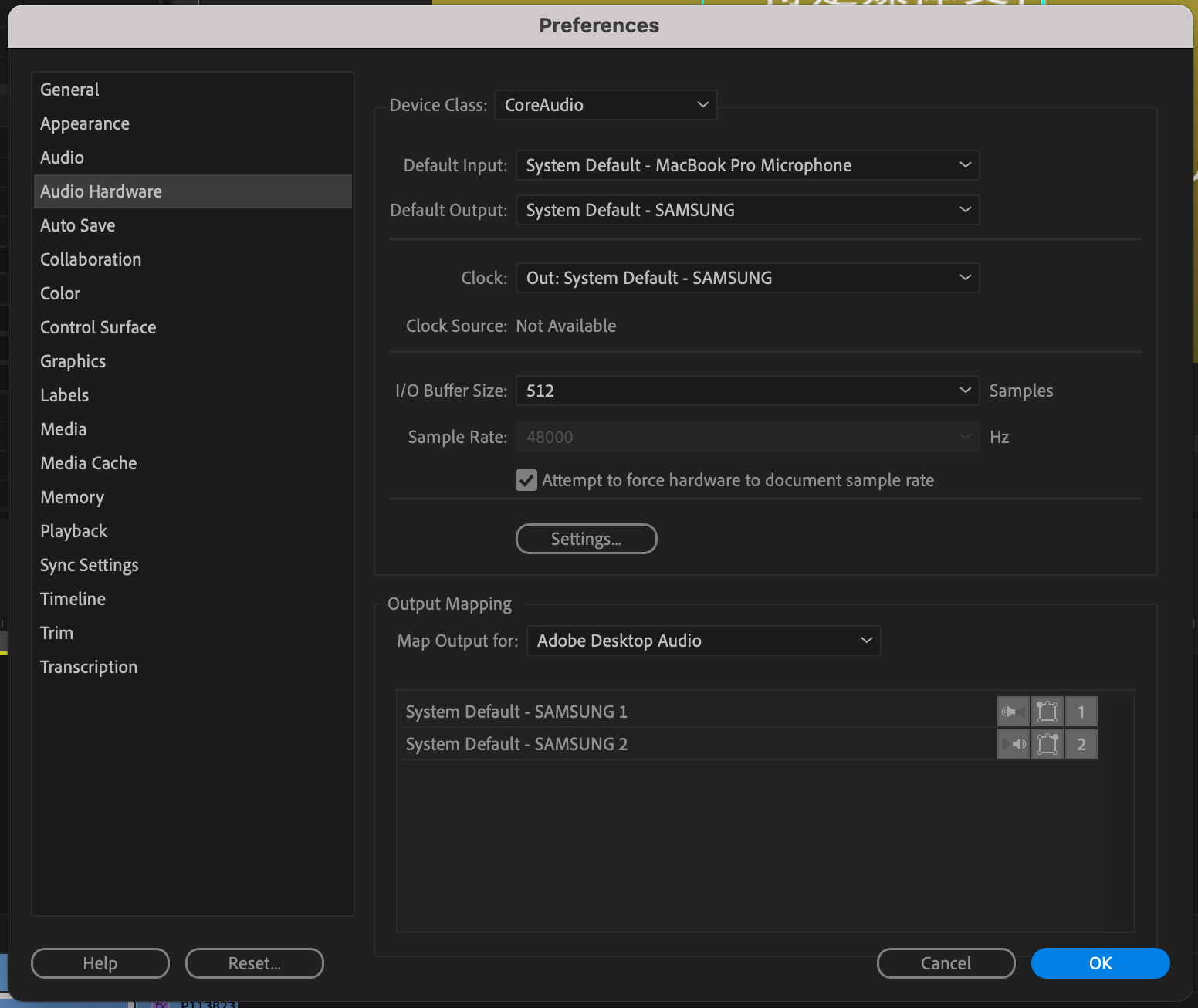Open the Media Cache preferences section

click(x=88, y=462)
